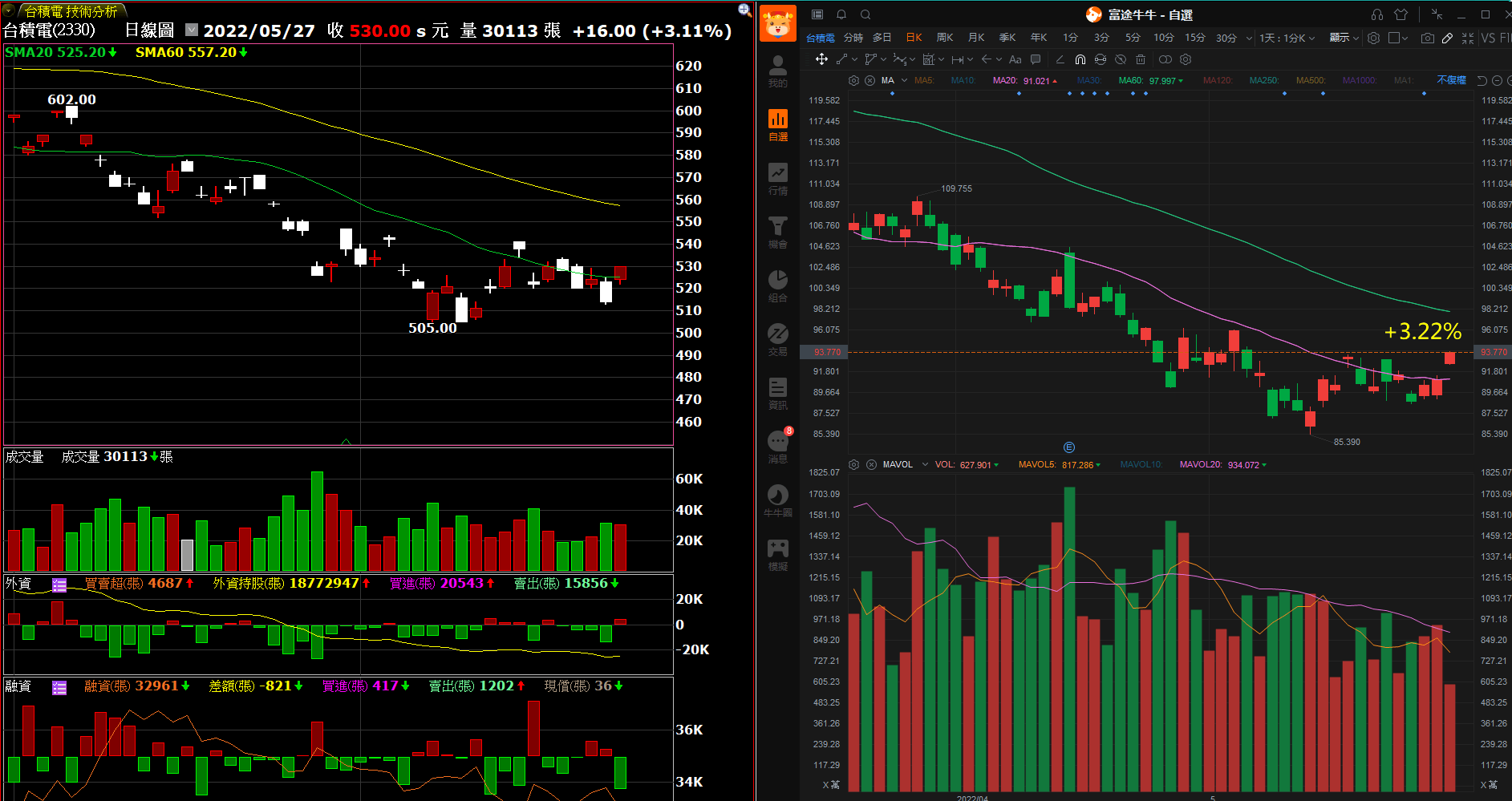1512x801 pixels.
Task: Open the 模擬 paper trading sidebar icon
Action: [777, 554]
